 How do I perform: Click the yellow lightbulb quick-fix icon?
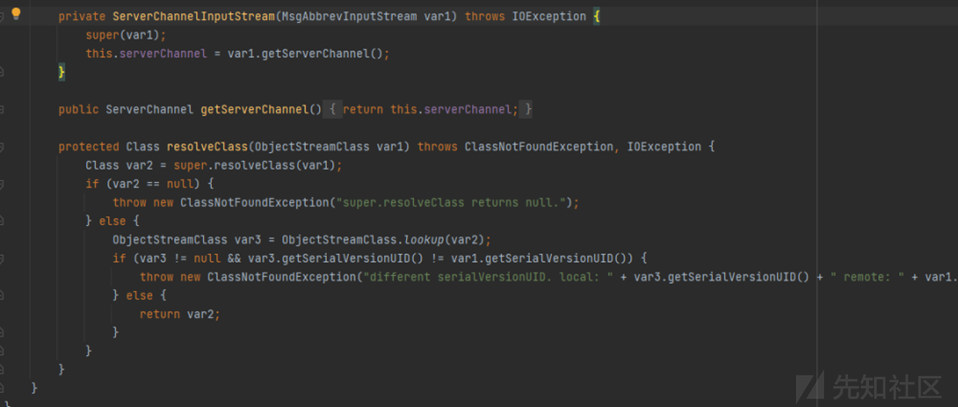(x=16, y=14)
